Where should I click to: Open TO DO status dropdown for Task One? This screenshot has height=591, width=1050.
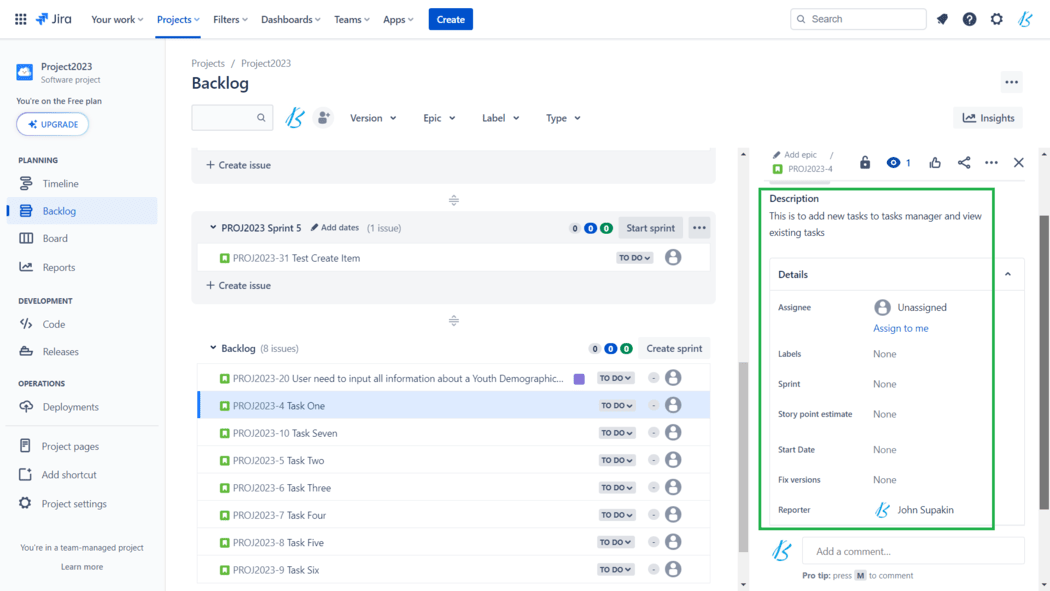point(616,406)
